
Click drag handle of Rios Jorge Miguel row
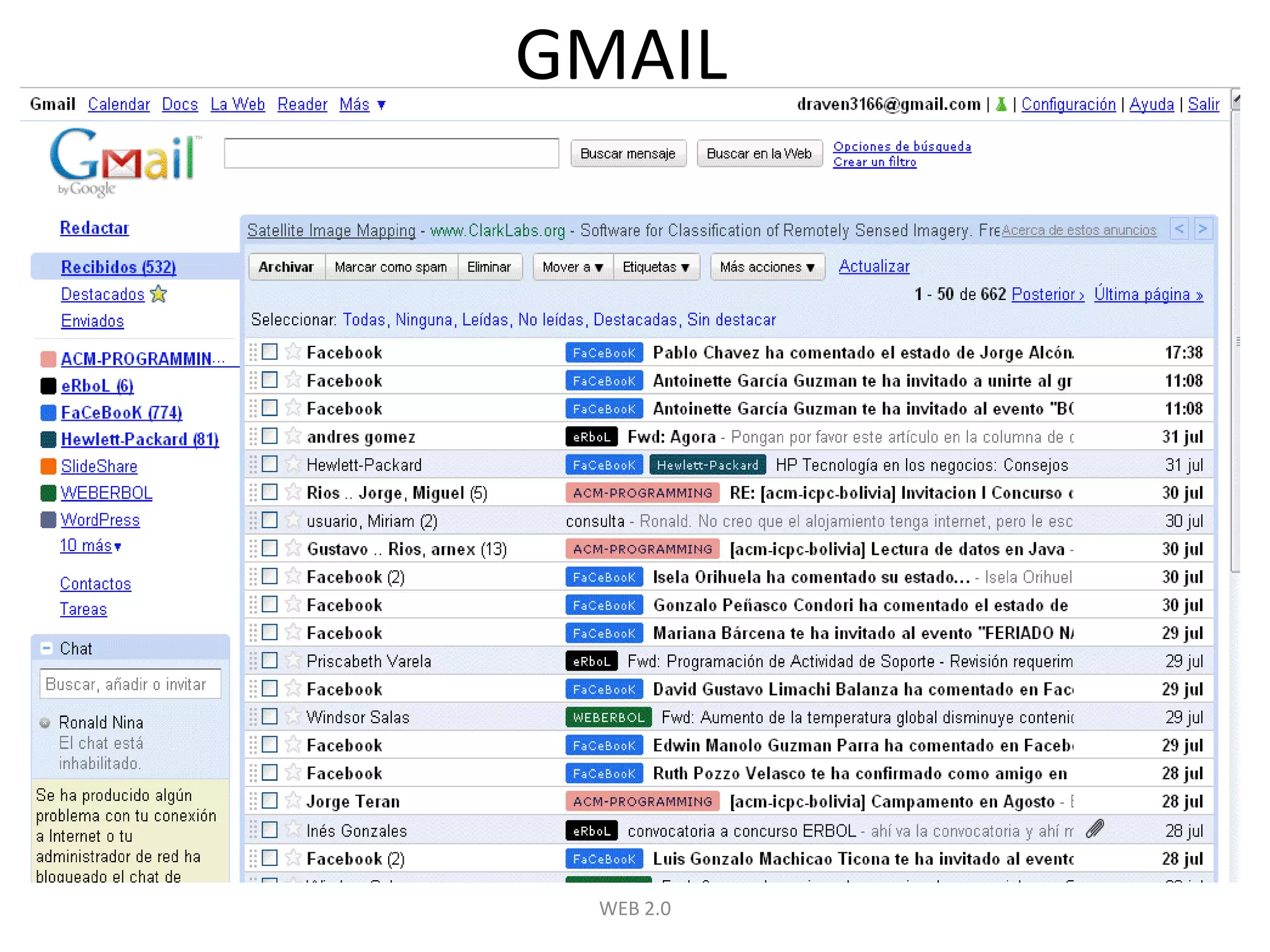tap(253, 493)
